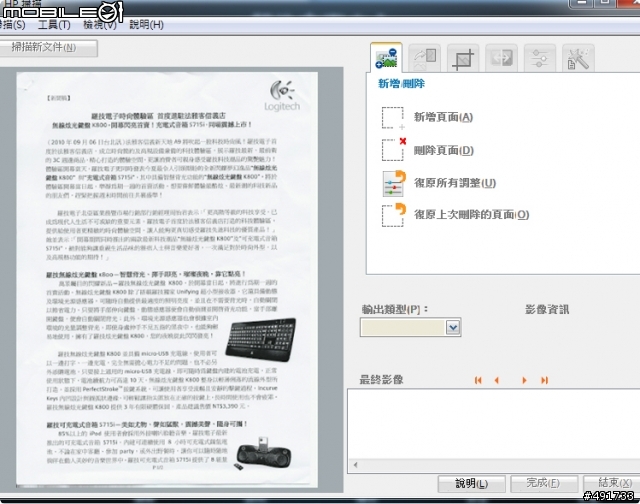Click the 復原所有調整 sliders icon
640x504 pixels.
[x=394, y=183]
